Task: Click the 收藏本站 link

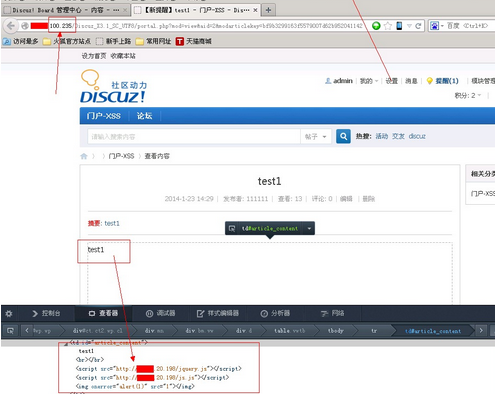Action: coord(123,56)
